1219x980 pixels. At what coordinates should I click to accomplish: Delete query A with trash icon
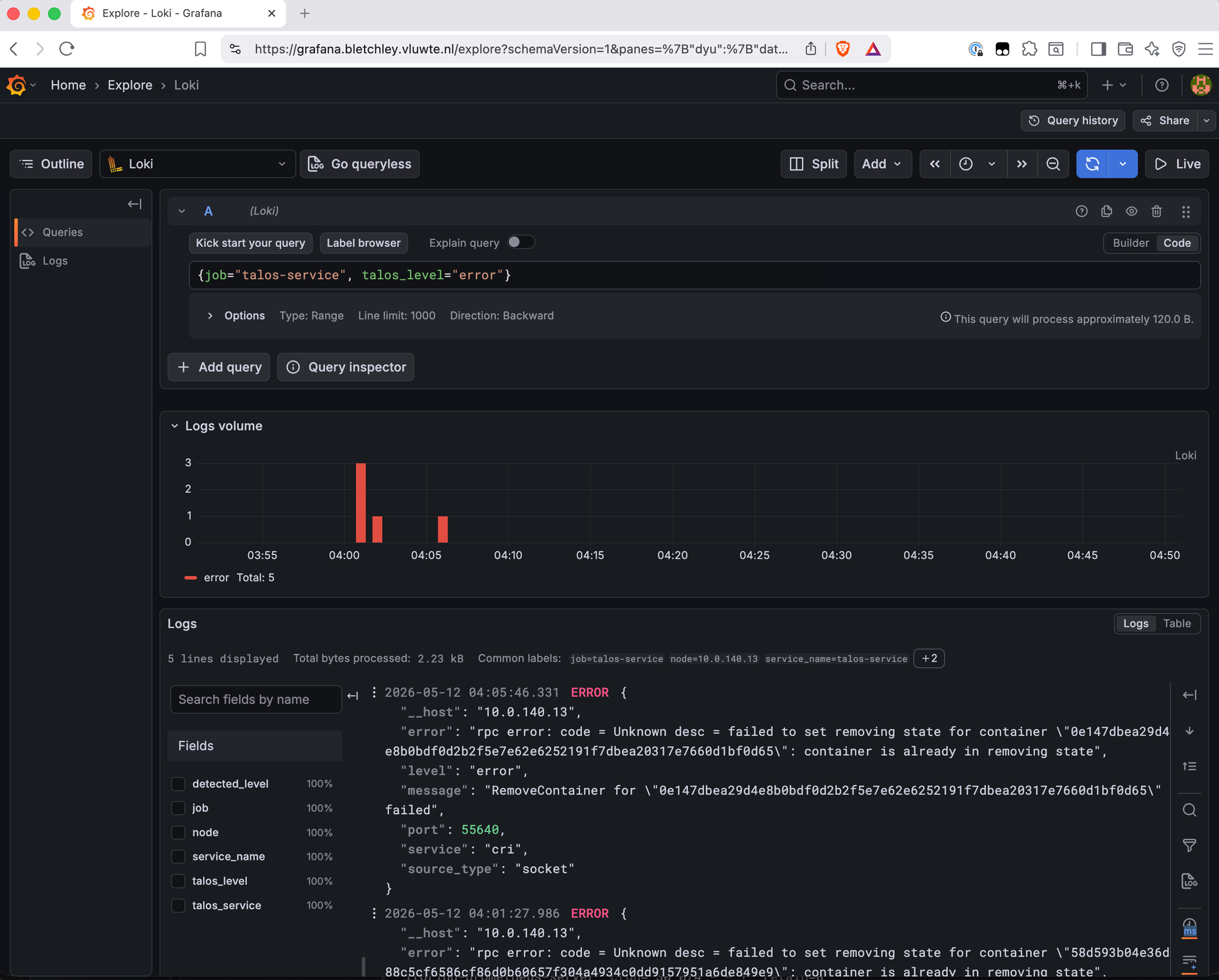1157,211
